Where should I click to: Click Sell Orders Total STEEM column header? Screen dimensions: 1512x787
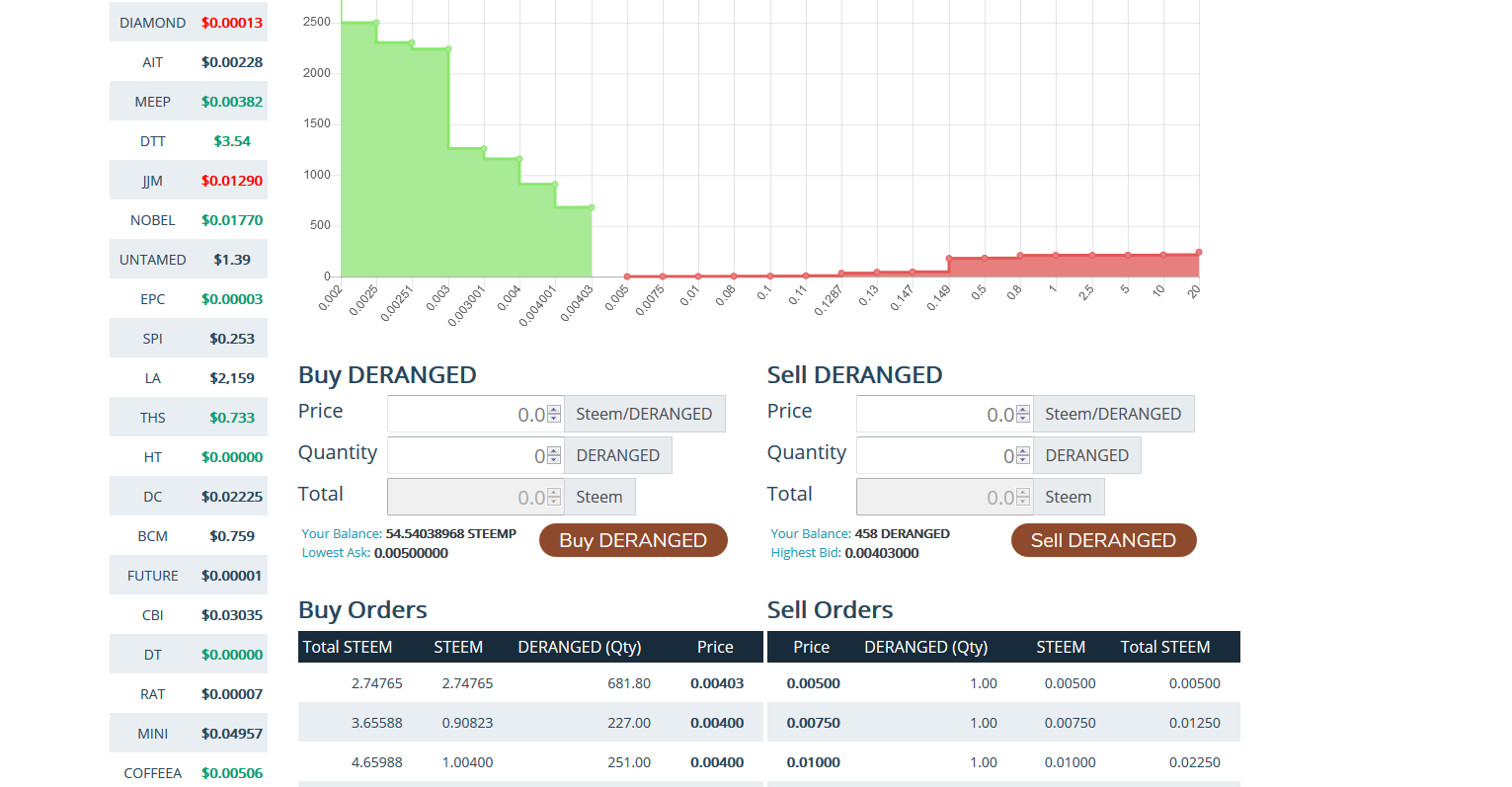(1165, 647)
